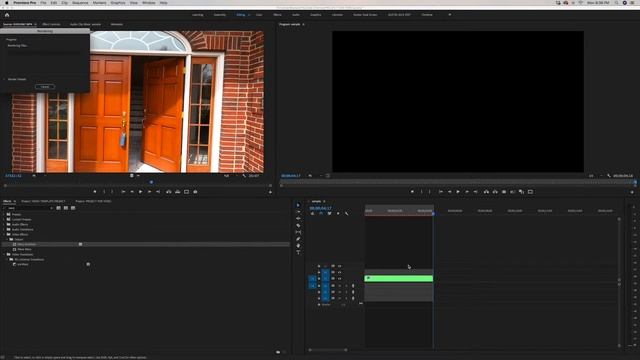
Task: Add a marker using timeline marker icon
Action: point(338,213)
